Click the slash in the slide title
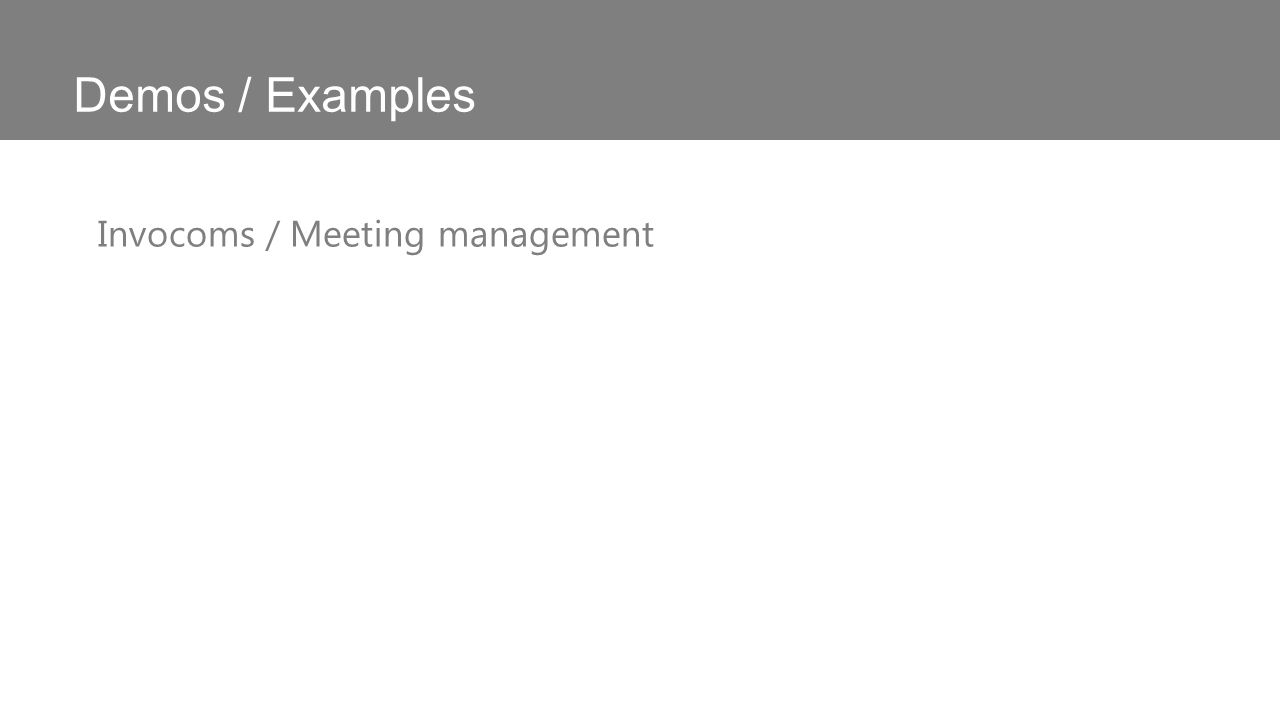This screenshot has width=1280, height=720. (x=245, y=96)
